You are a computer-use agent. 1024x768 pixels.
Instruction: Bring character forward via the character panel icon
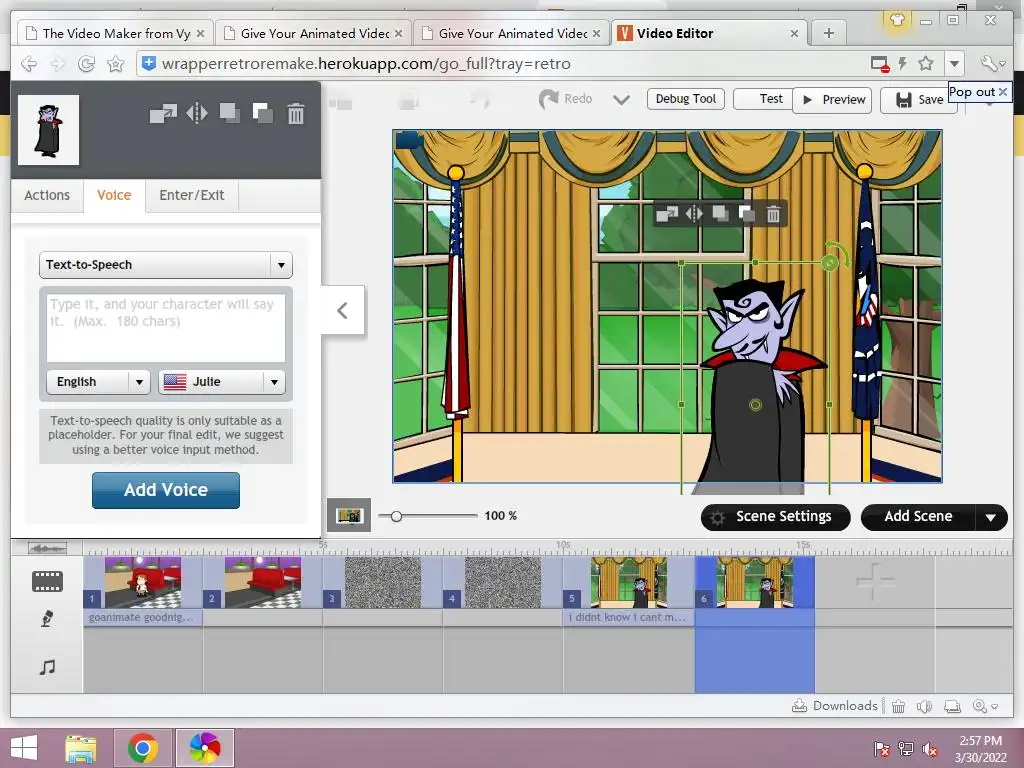click(229, 113)
